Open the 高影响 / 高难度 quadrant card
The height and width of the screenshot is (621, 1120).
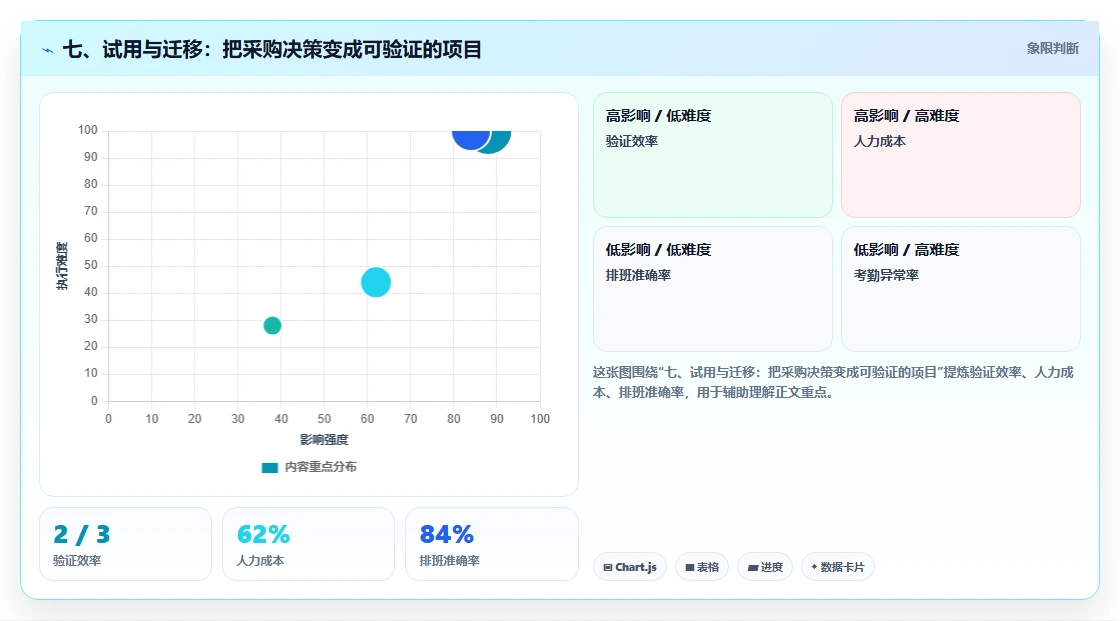coord(961,154)
